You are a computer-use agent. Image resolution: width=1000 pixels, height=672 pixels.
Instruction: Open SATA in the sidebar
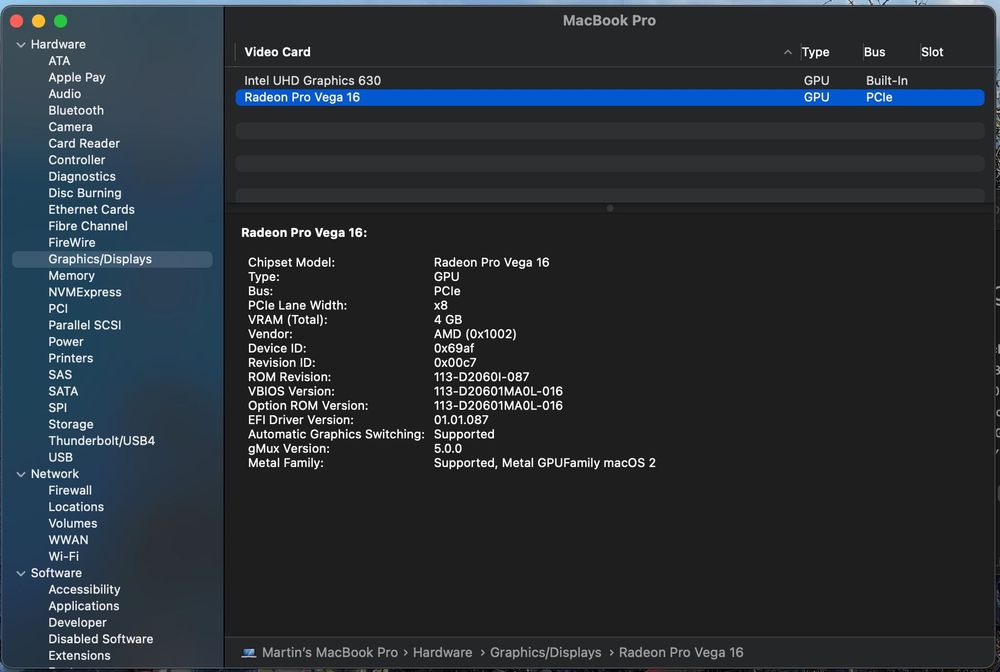click(x=63, y=392)
